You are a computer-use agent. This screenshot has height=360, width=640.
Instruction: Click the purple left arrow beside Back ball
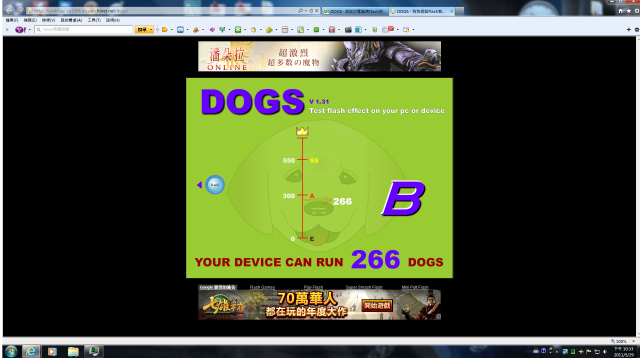pos(199,185)
